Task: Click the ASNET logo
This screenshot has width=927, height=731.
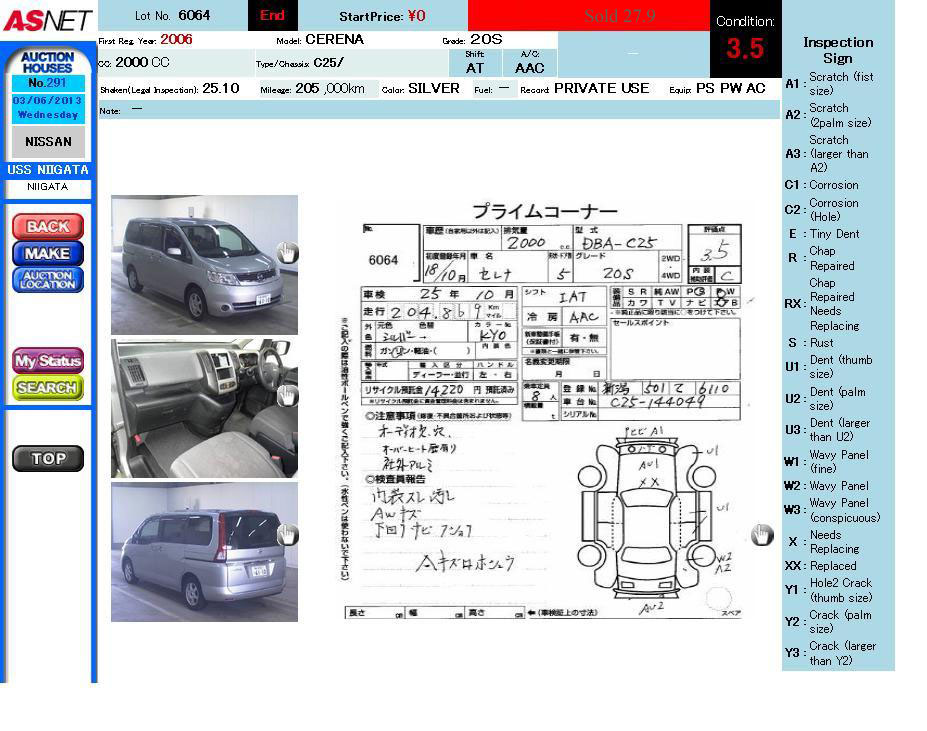Action: coord(47,19)
